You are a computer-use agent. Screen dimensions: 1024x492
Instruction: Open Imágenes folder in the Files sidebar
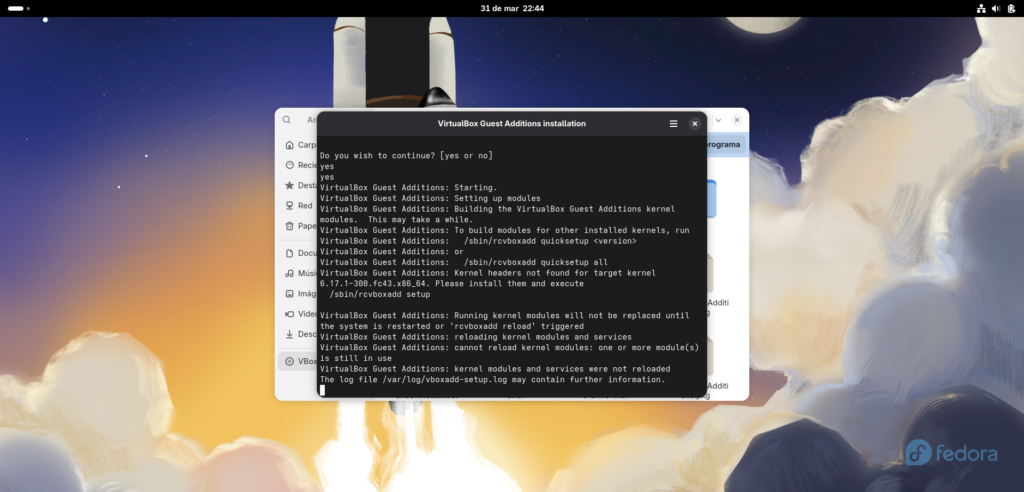click(x=300, y=294)
